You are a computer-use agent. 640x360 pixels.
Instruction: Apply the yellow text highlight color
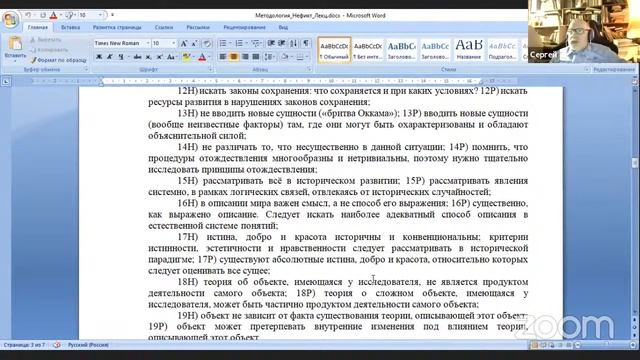(x=186, y=57)
